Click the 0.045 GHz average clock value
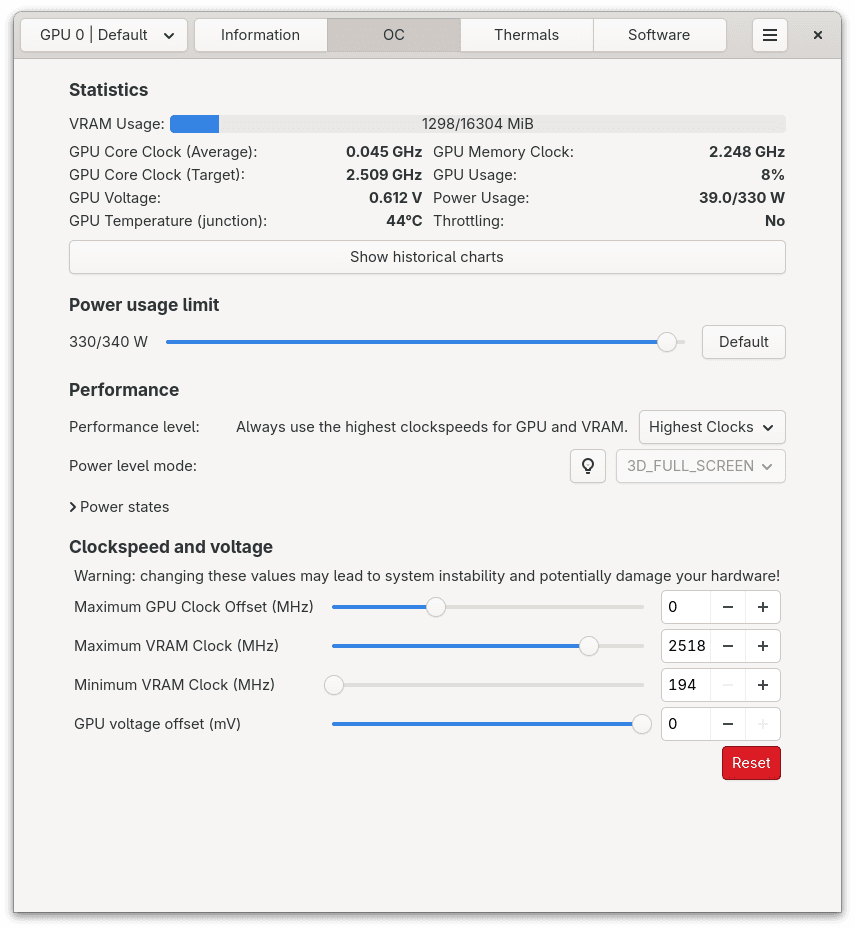Screen dimensions: 855x929 click(384, 152)
